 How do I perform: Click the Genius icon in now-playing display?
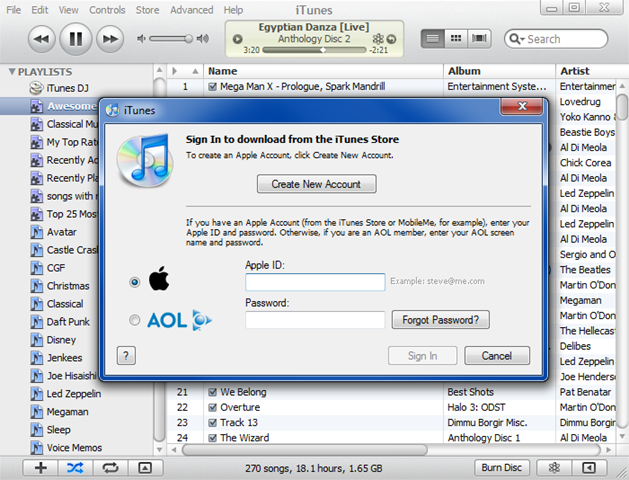(x=377, y=39)
